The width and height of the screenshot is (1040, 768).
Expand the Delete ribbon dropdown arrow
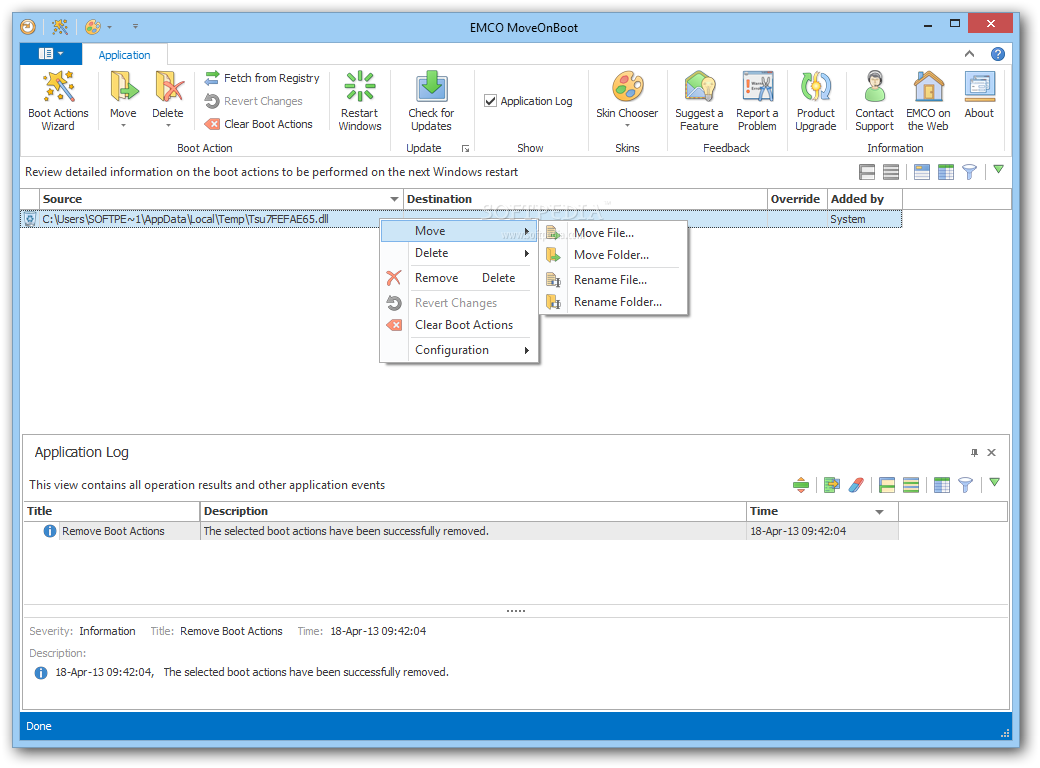coord(168,125)
